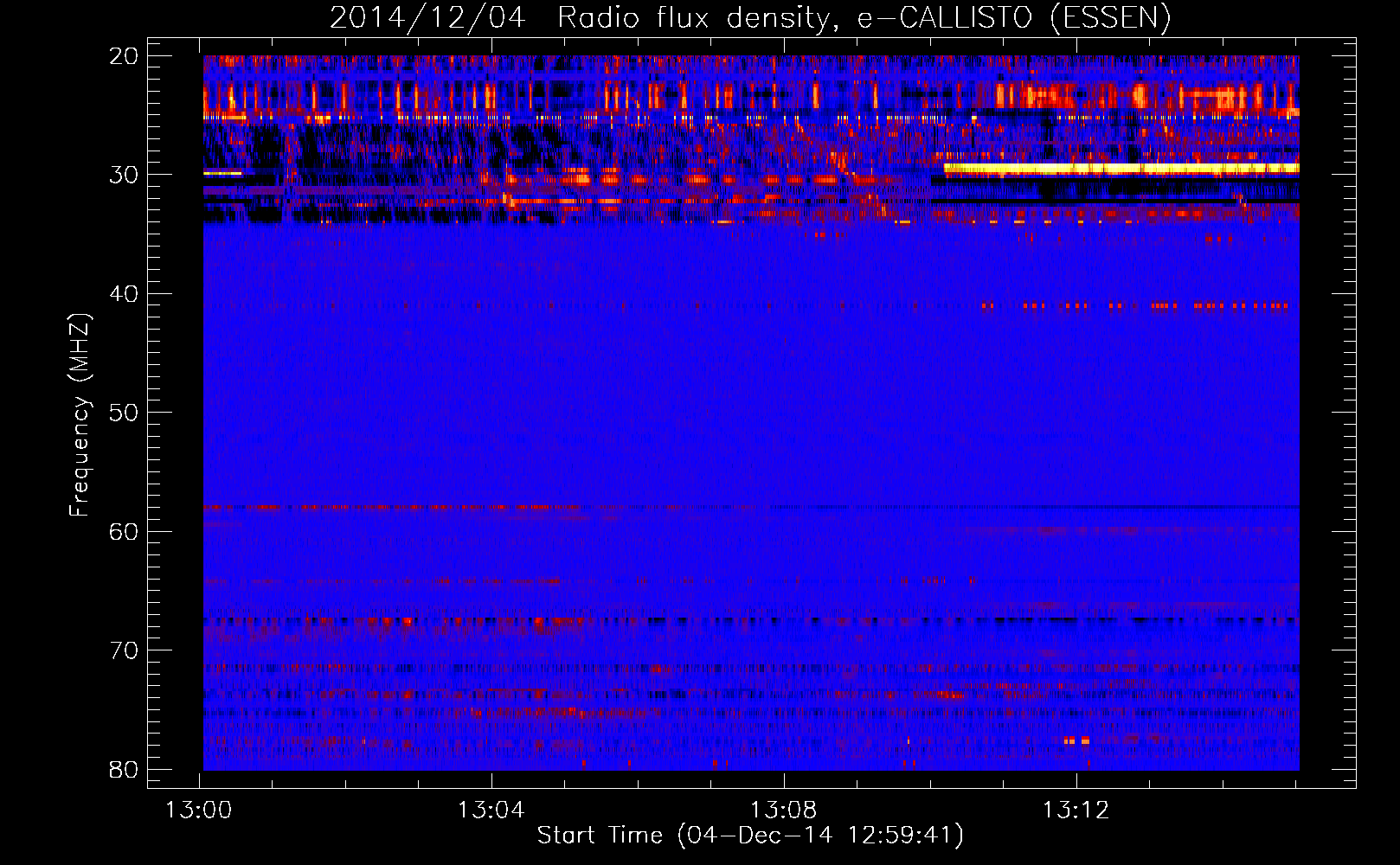The height and width of the screenshot is (865, 1400).
Task: Click the '70' frequency tick label
Action: [125, 650]
